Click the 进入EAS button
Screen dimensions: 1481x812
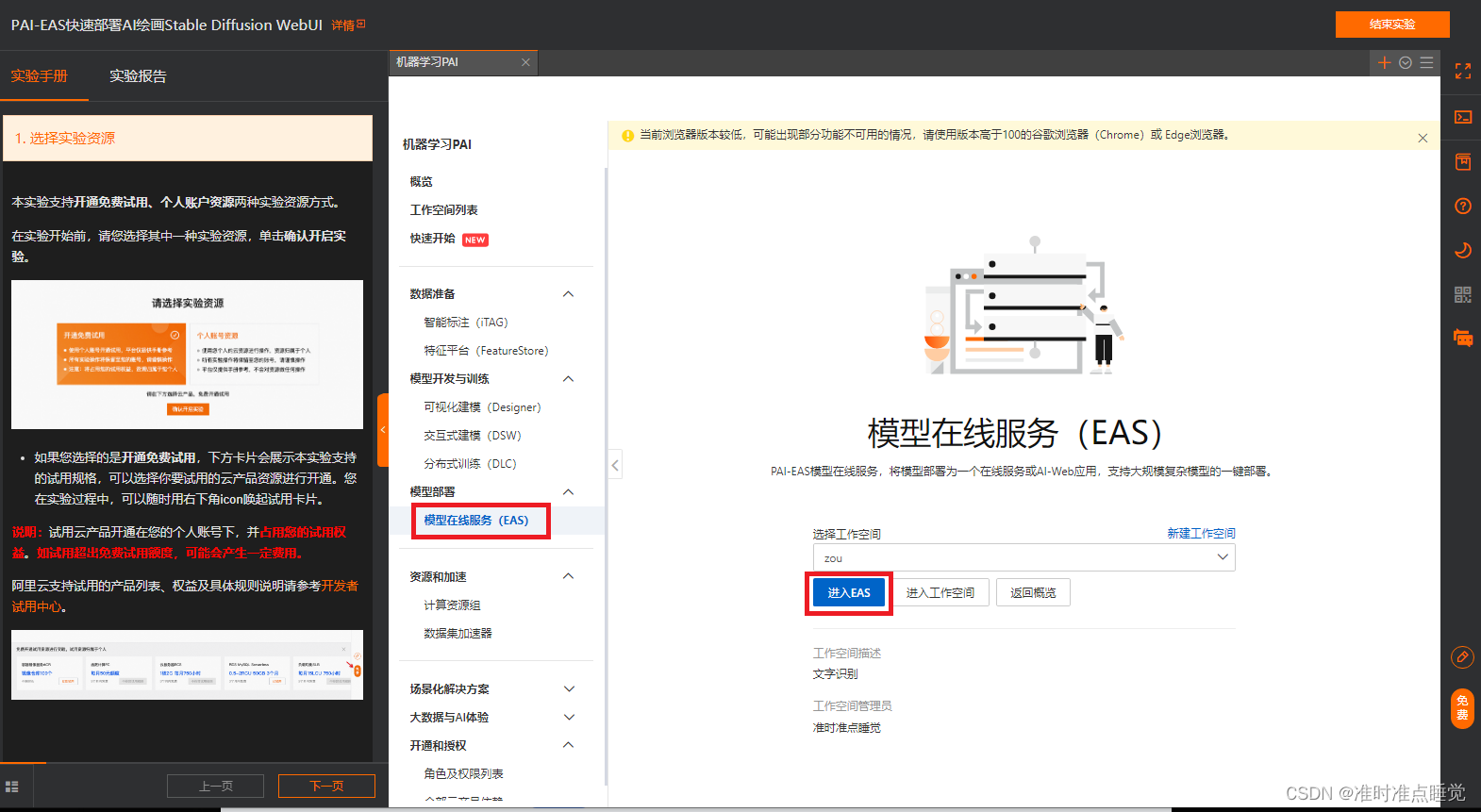849,592
